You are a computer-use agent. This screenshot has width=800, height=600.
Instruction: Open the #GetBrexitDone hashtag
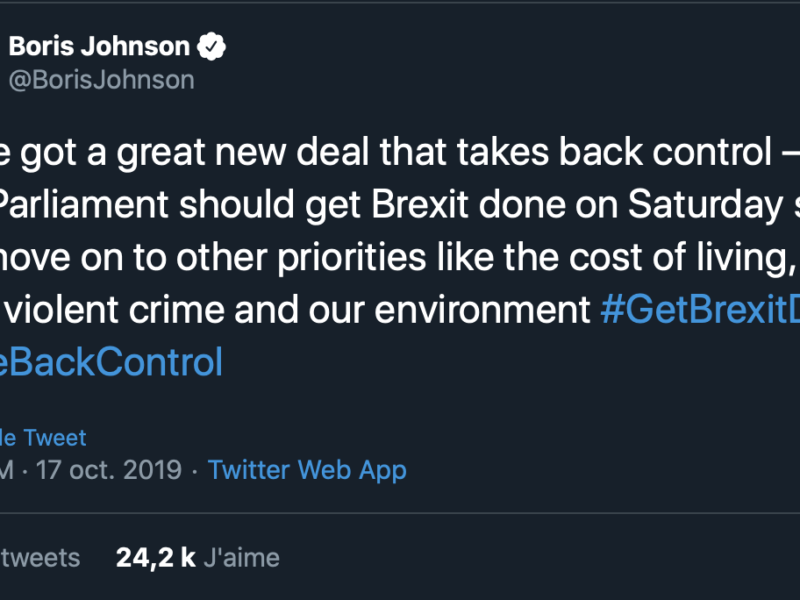coord(700,310)
